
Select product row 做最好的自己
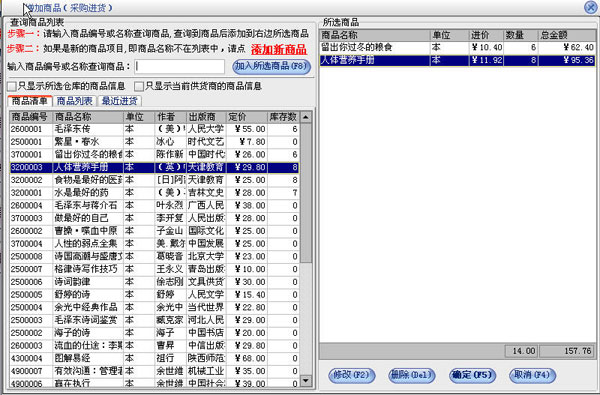point(155,218)
